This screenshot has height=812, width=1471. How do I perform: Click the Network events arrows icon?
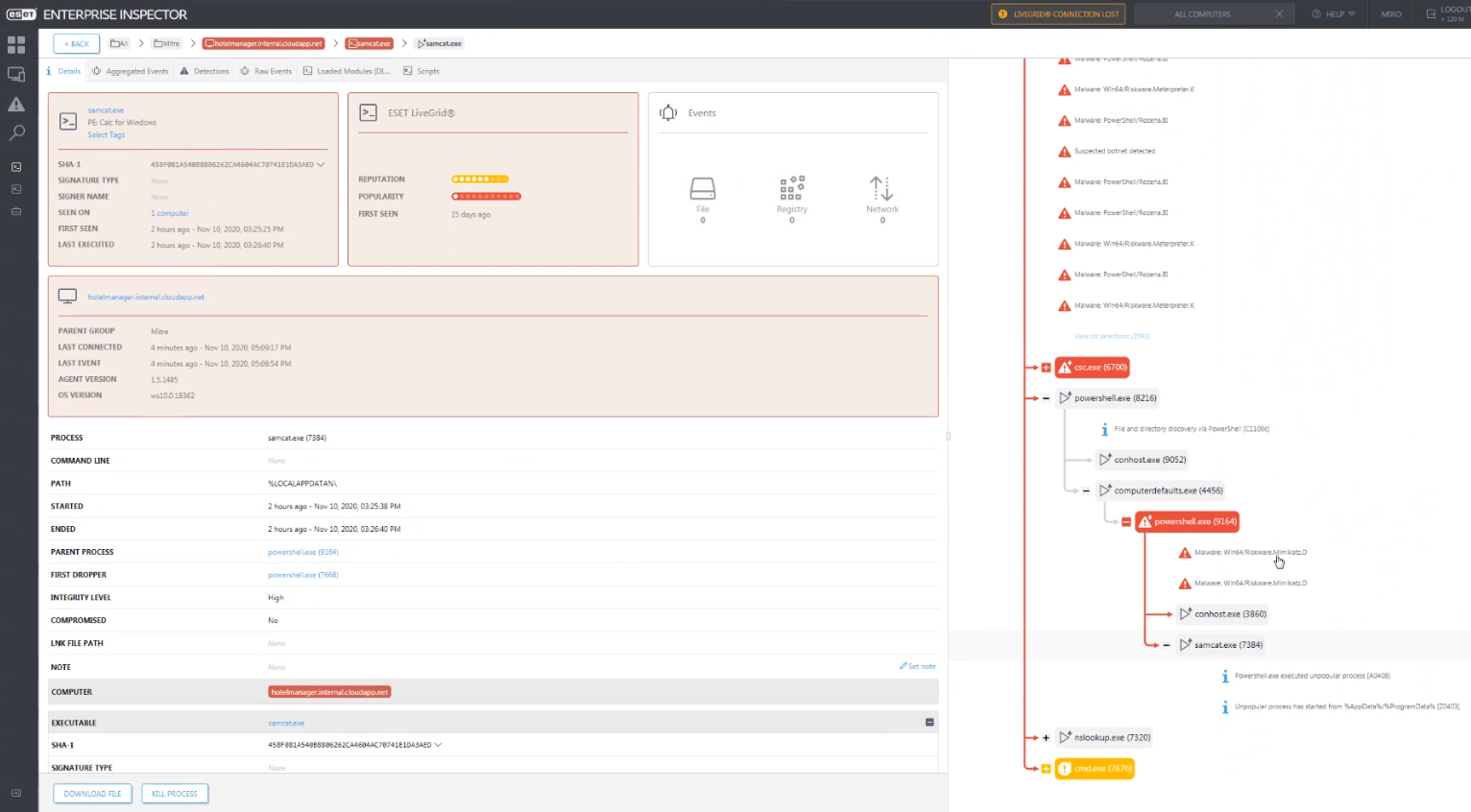(x=881, y=188)
